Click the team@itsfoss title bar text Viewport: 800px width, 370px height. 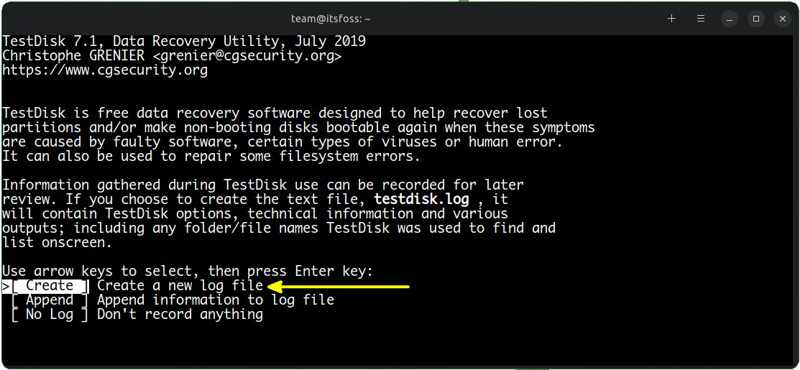click(331, 19)
